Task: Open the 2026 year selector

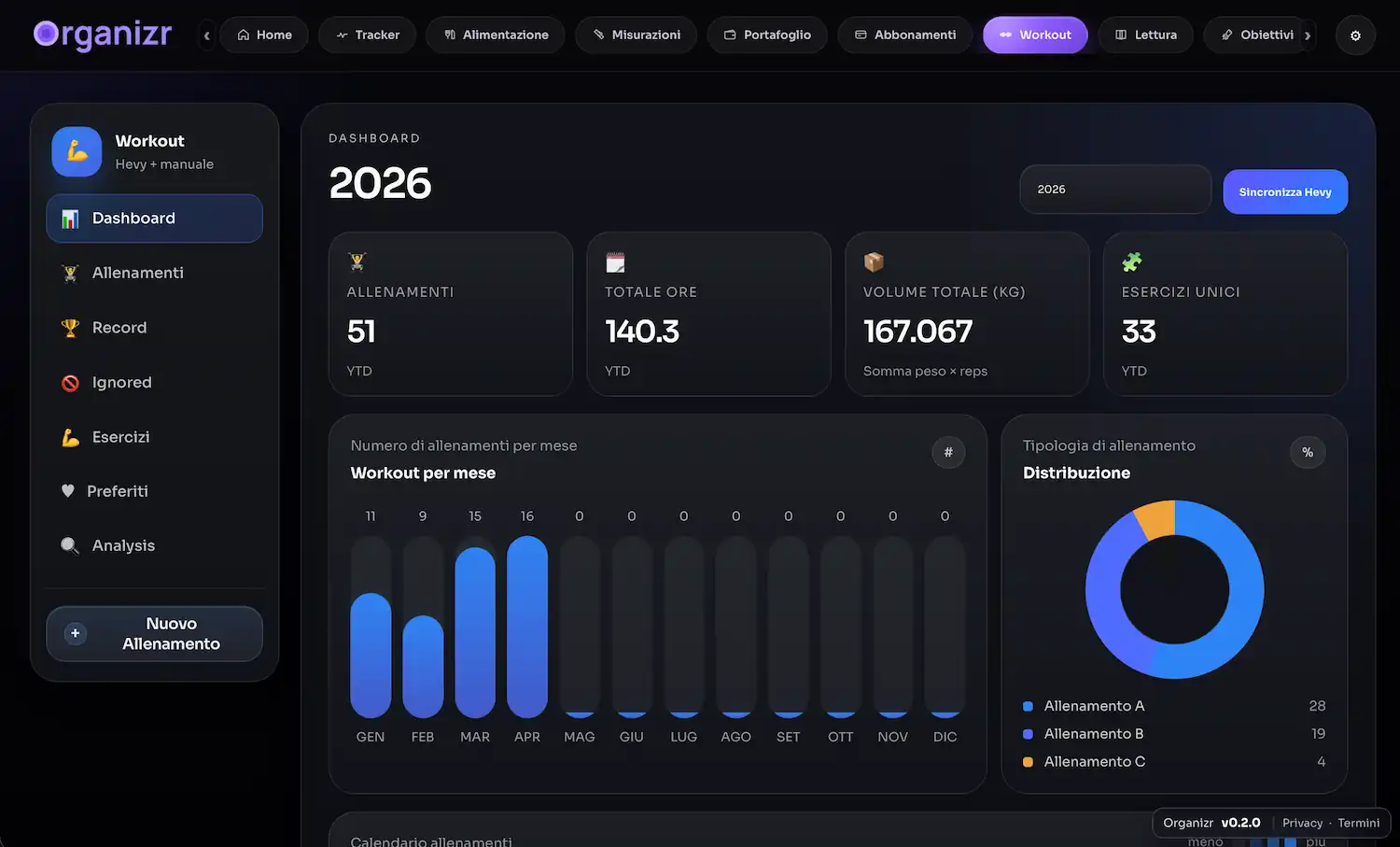Action: (x=1115, y=190)
